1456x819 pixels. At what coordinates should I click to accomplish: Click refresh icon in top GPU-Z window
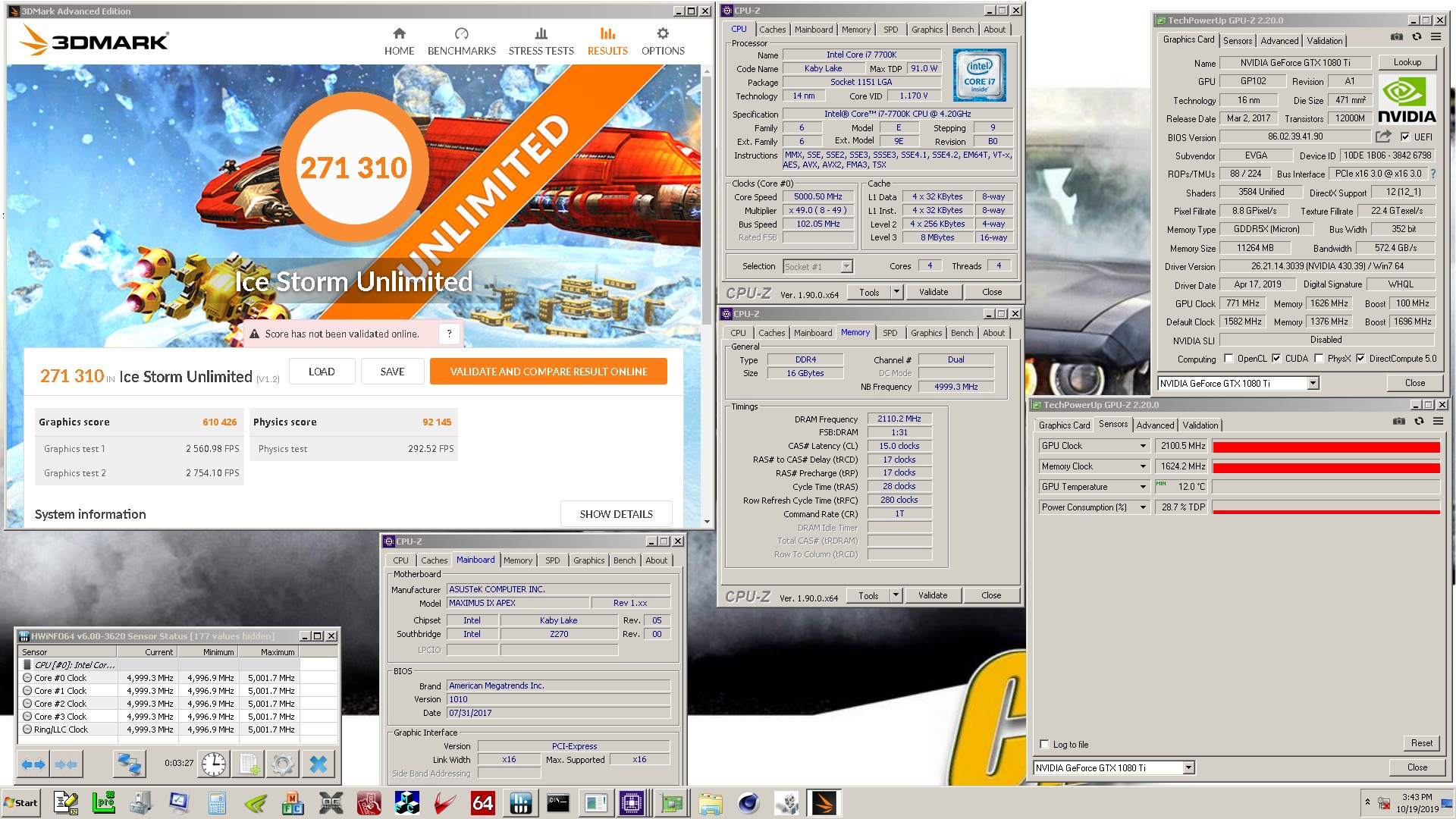point(1417,36)
